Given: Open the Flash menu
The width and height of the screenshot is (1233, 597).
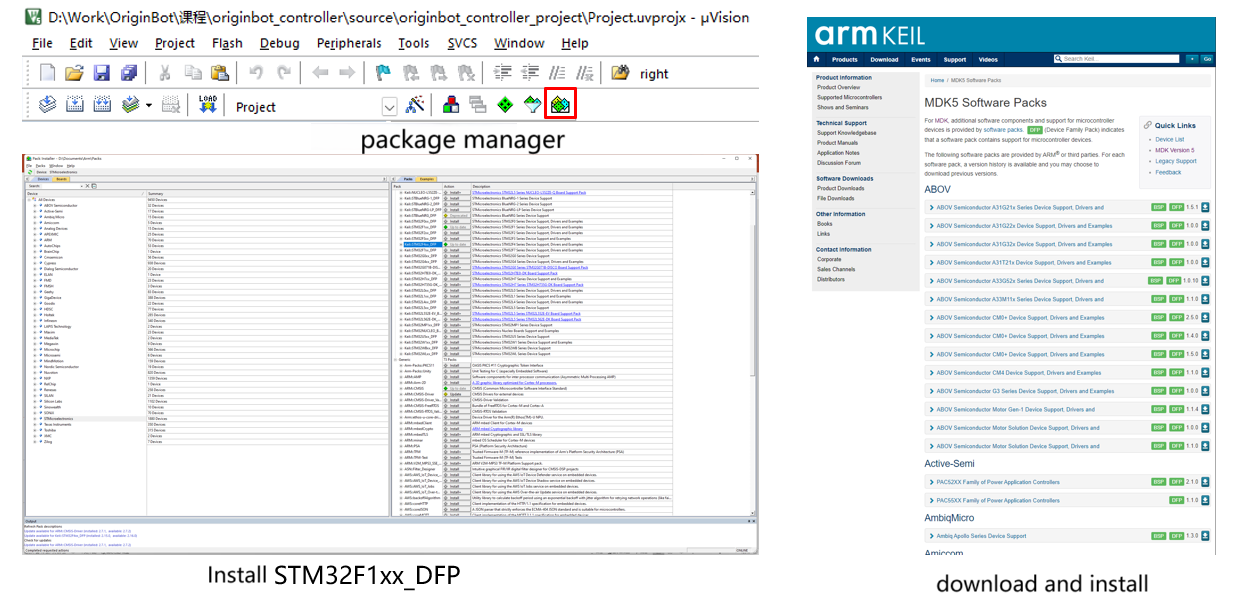Looking at the screenshot, I should [x=227, y=43].
